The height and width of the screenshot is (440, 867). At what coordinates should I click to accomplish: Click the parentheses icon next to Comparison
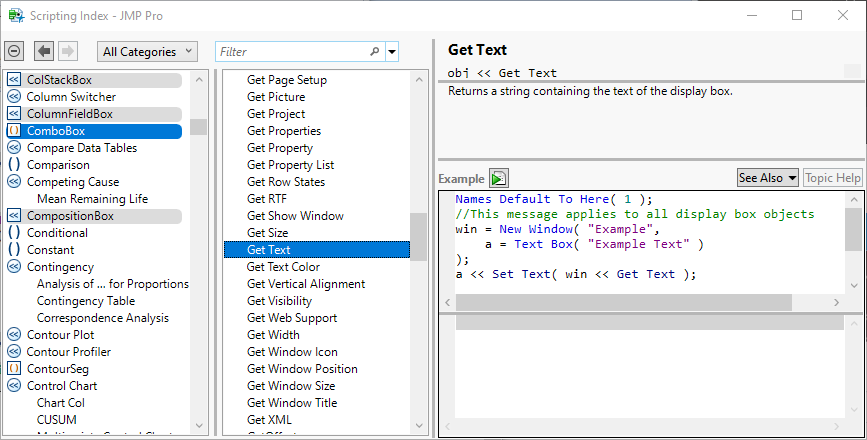point(14,165)
